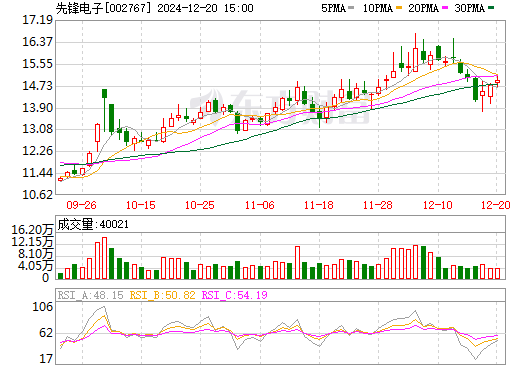
Task: Click the 11.44 price axis label
Action: (37, 173)
